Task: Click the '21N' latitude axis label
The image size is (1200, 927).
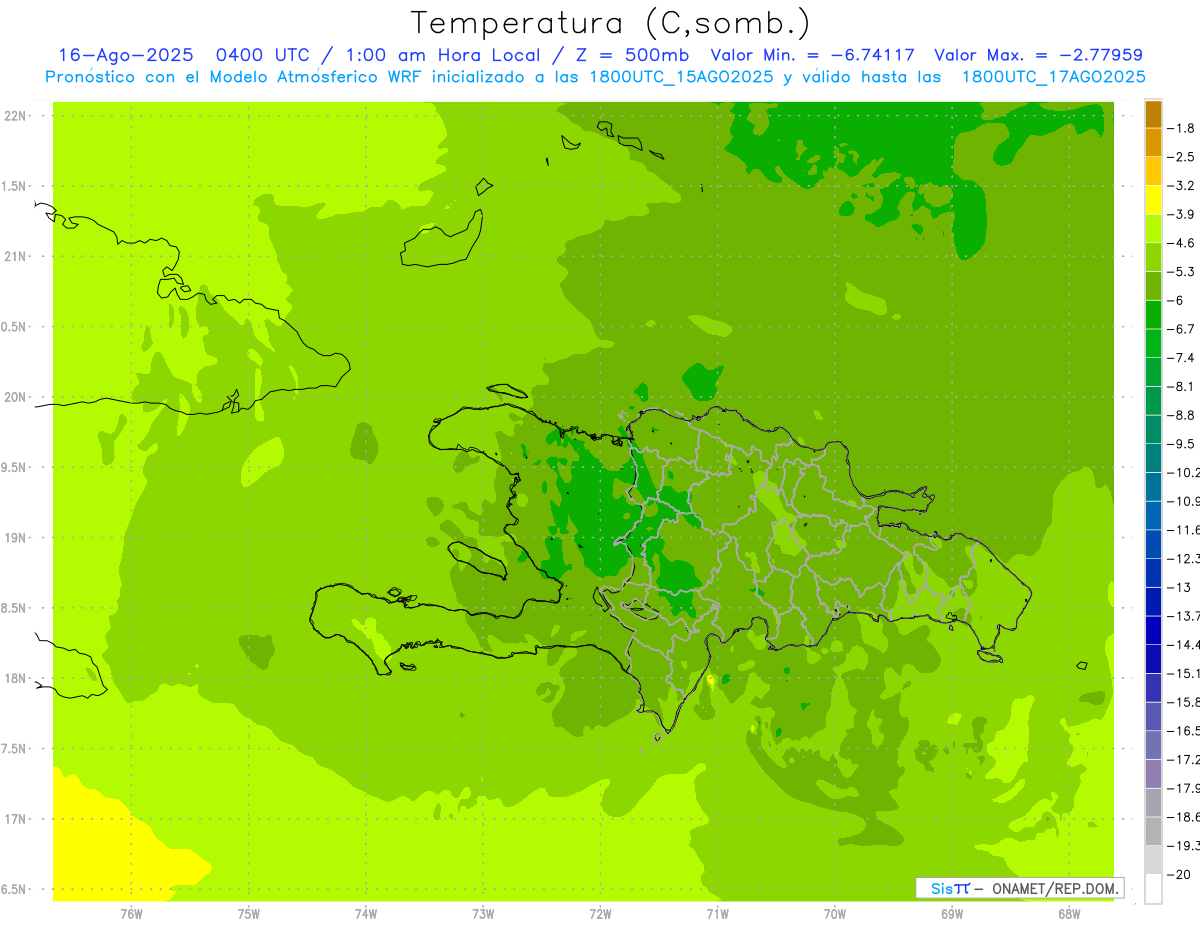Action: (x=15, y=256)
